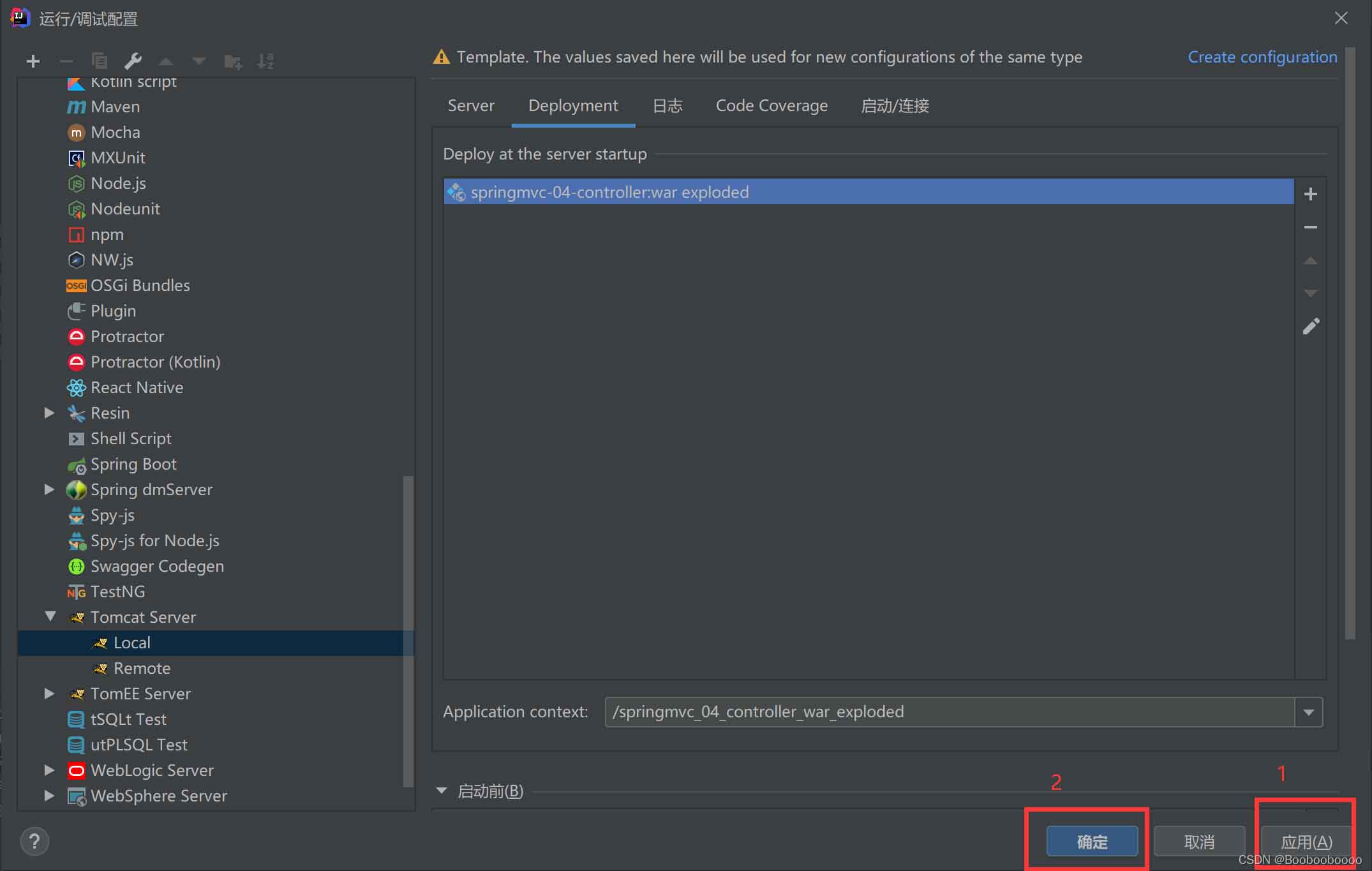
Task: Move artifact down arrow in deployment list
Action: pyautogui.click(x=1311, y=294)
